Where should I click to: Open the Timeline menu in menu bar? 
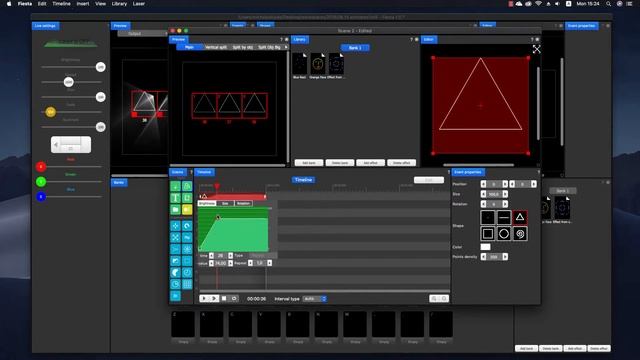click(x=61, y=4)
